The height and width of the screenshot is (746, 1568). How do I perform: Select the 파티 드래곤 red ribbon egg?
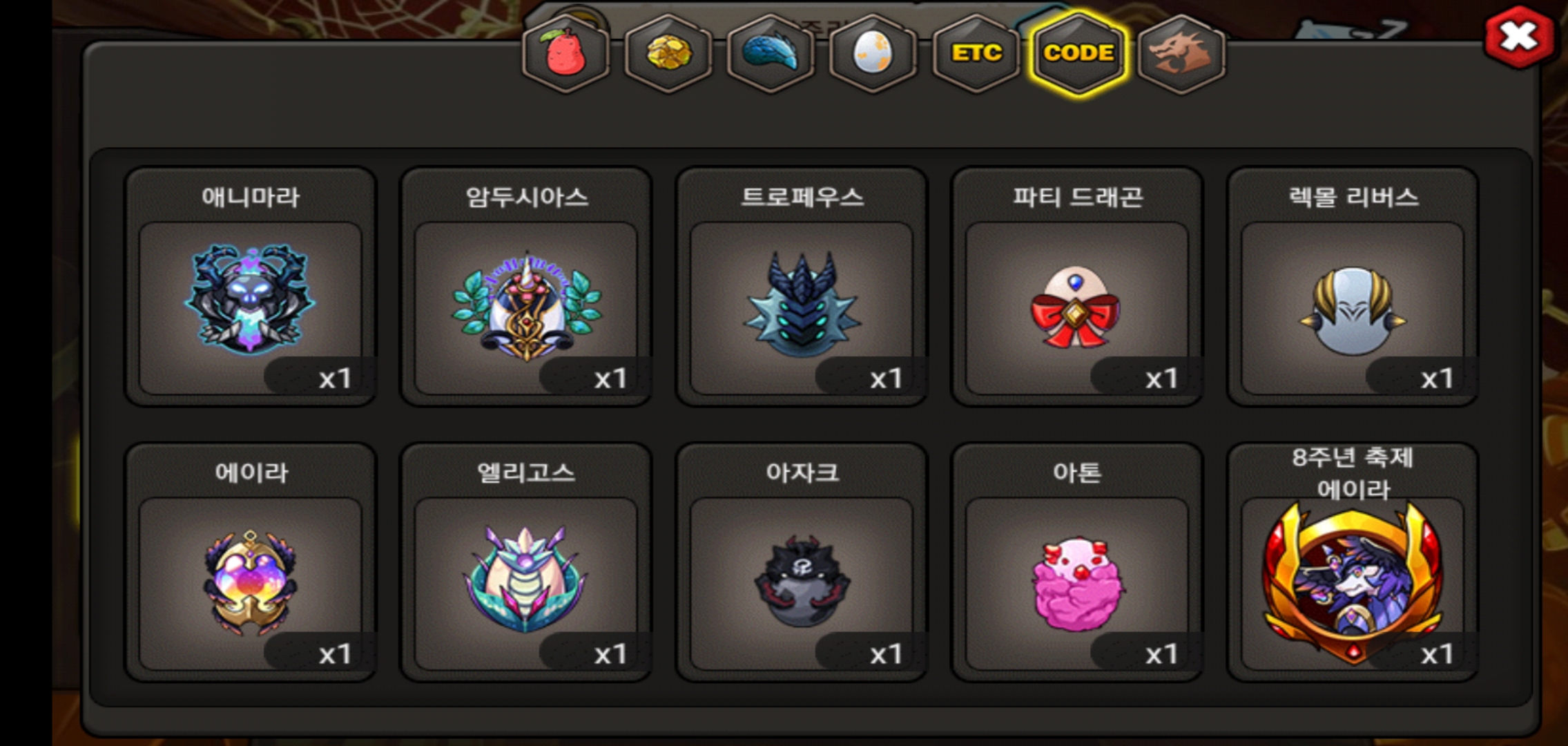(x=1076, y=307)
